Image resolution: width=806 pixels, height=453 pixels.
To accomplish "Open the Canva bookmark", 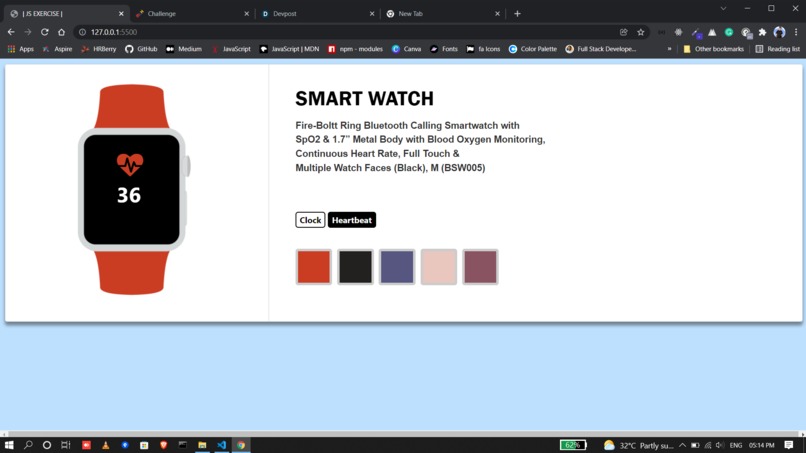I will pyautogui.click(x=406, y=49).
